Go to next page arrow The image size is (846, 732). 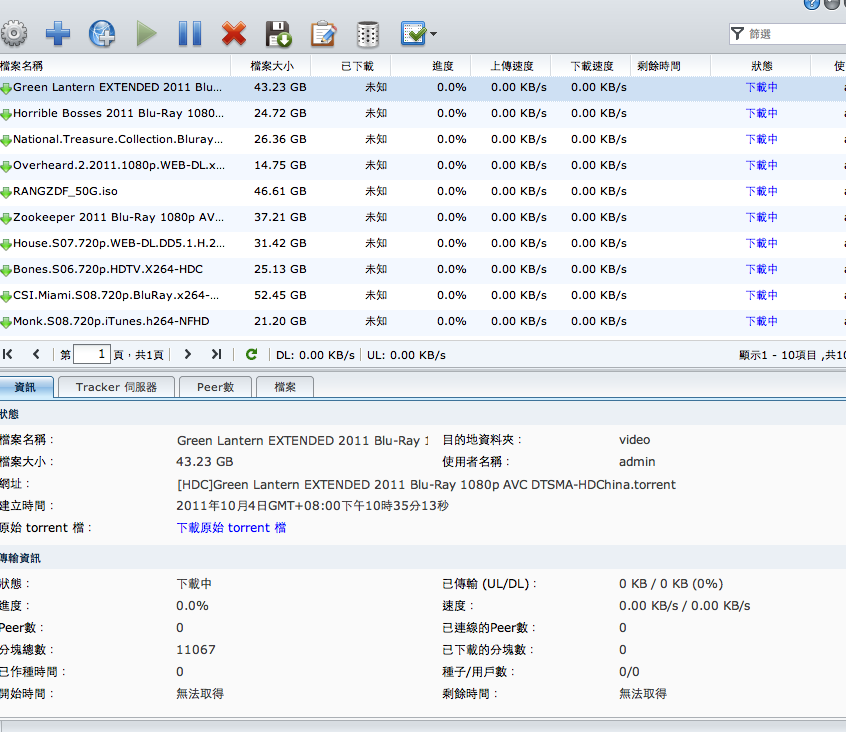point(187,354)
